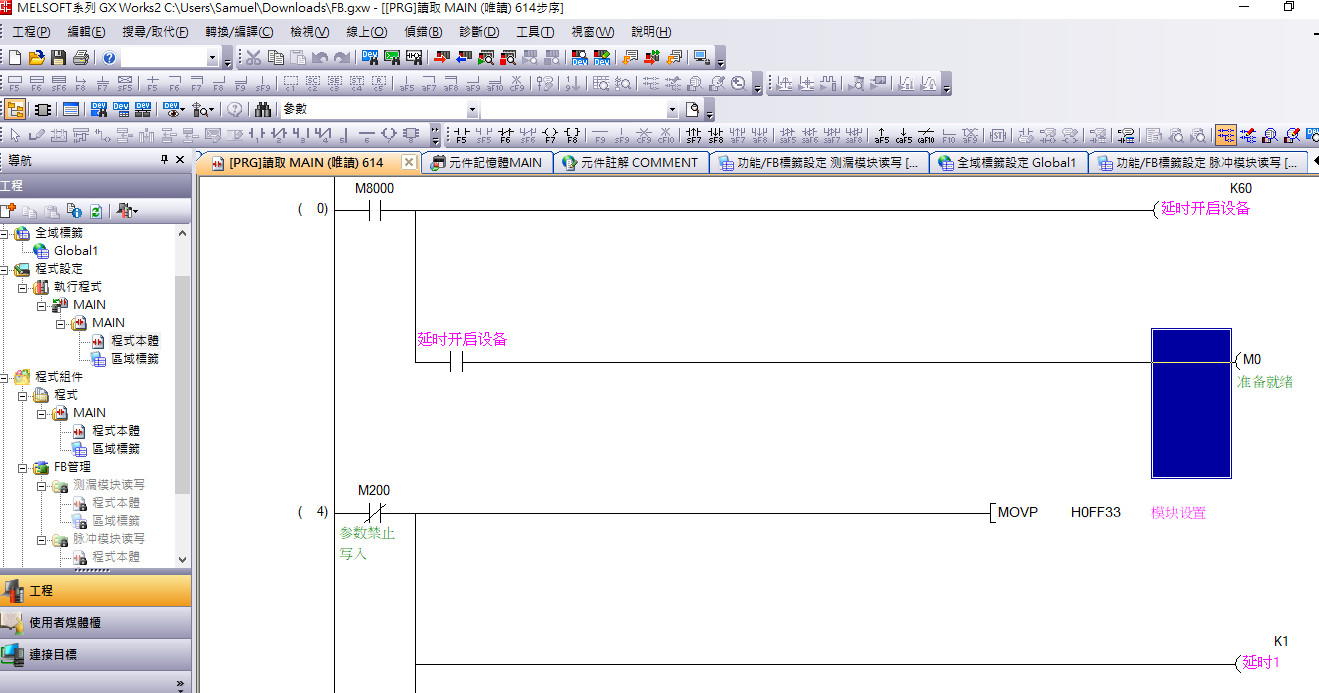
Task: Click the Print icon in toolbar
Action: 80,58
